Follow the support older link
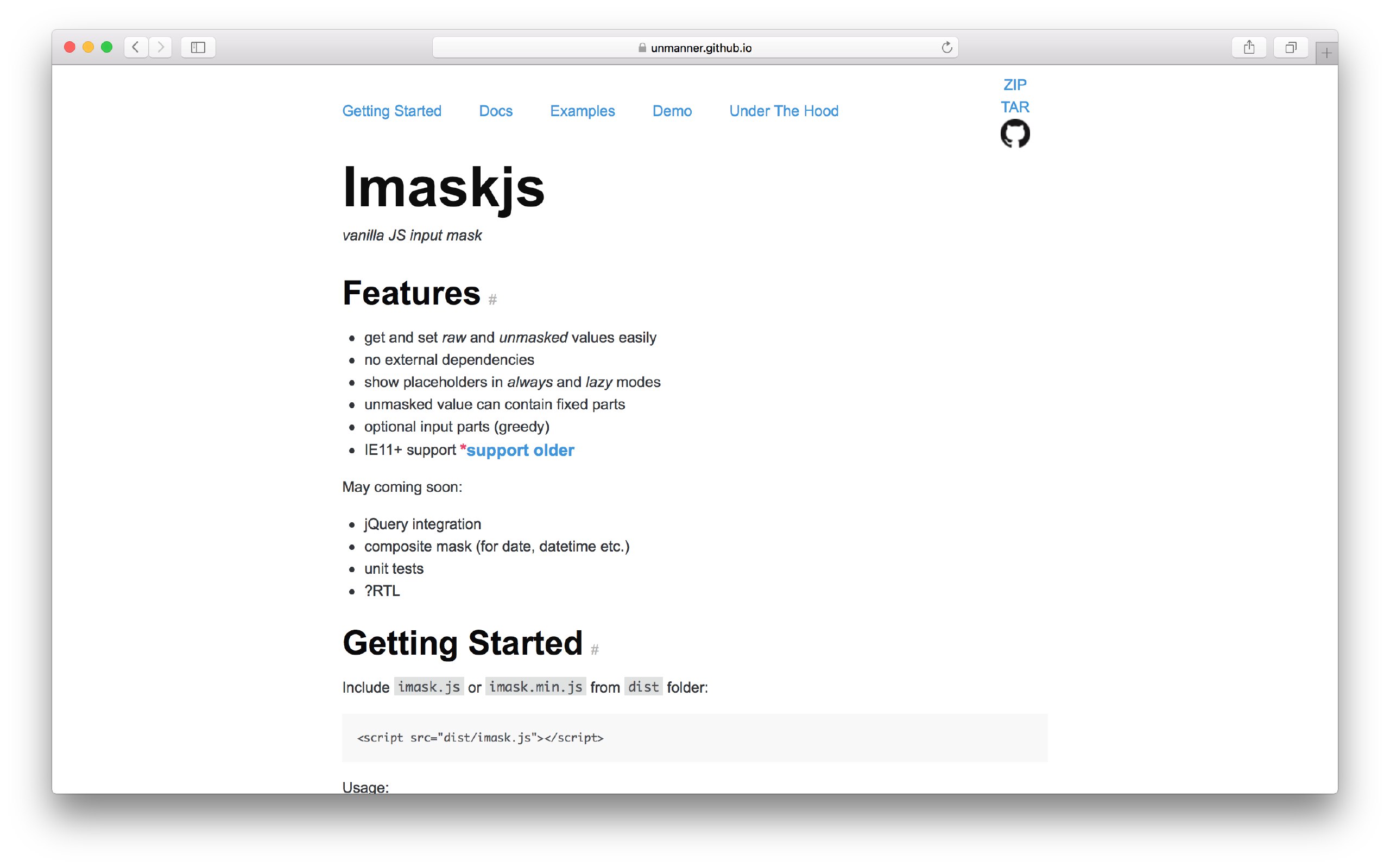The width and height of the screenshot is (1390, 868). [520, 450]
